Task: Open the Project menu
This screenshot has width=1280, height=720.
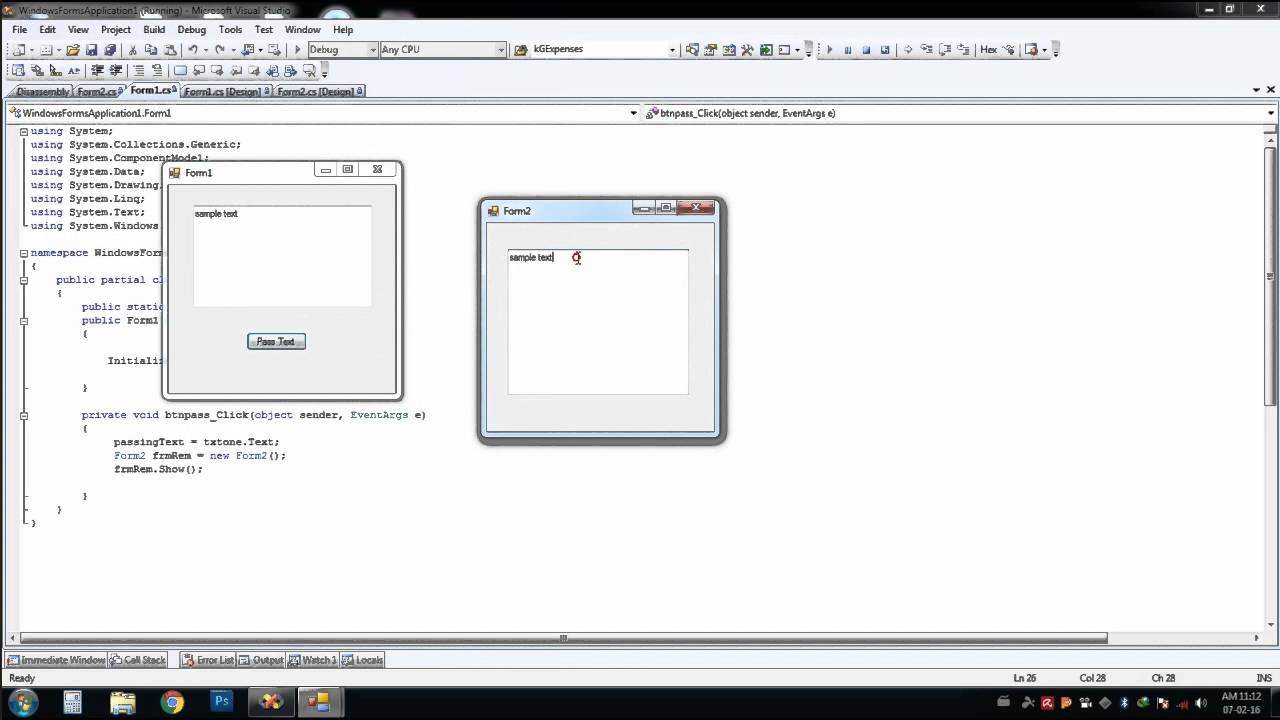Action: (x=115, y=29)
